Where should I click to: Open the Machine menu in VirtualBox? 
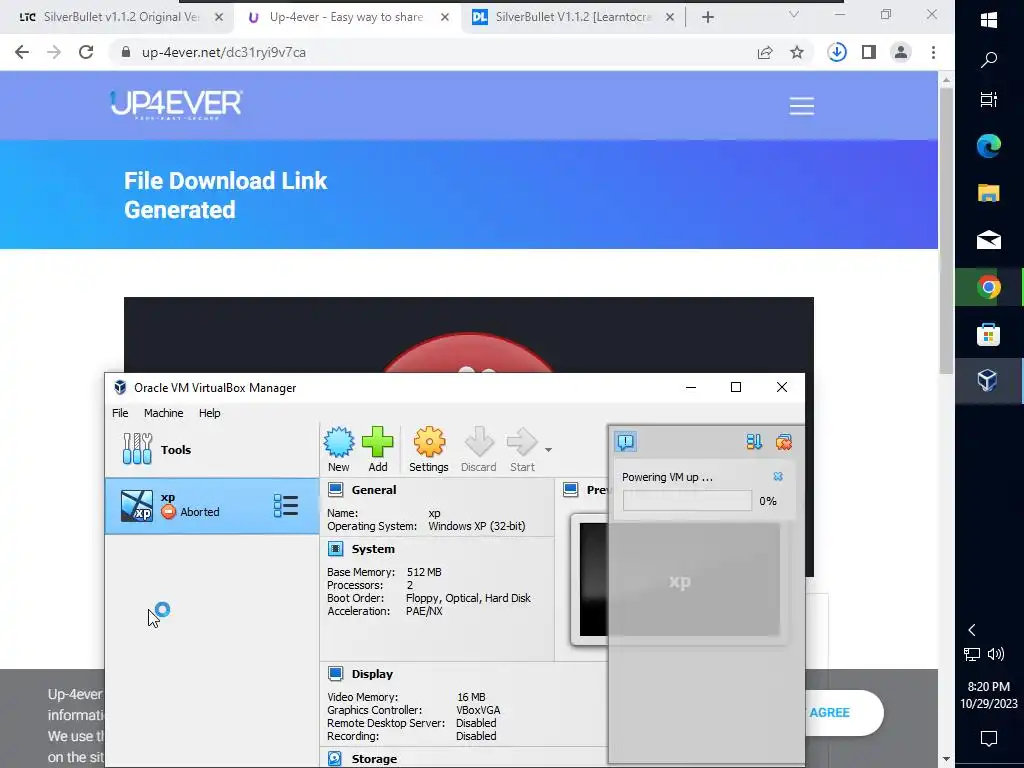pos(163,413)
